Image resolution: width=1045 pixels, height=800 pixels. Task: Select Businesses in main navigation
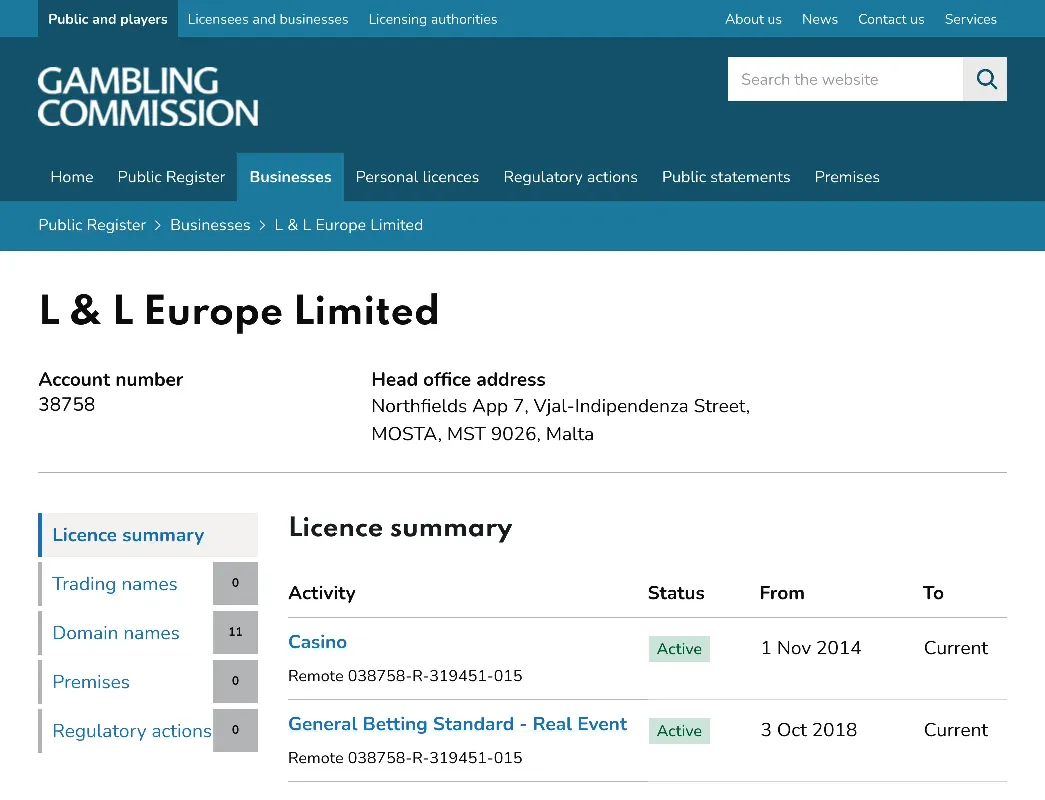point(291,177)
